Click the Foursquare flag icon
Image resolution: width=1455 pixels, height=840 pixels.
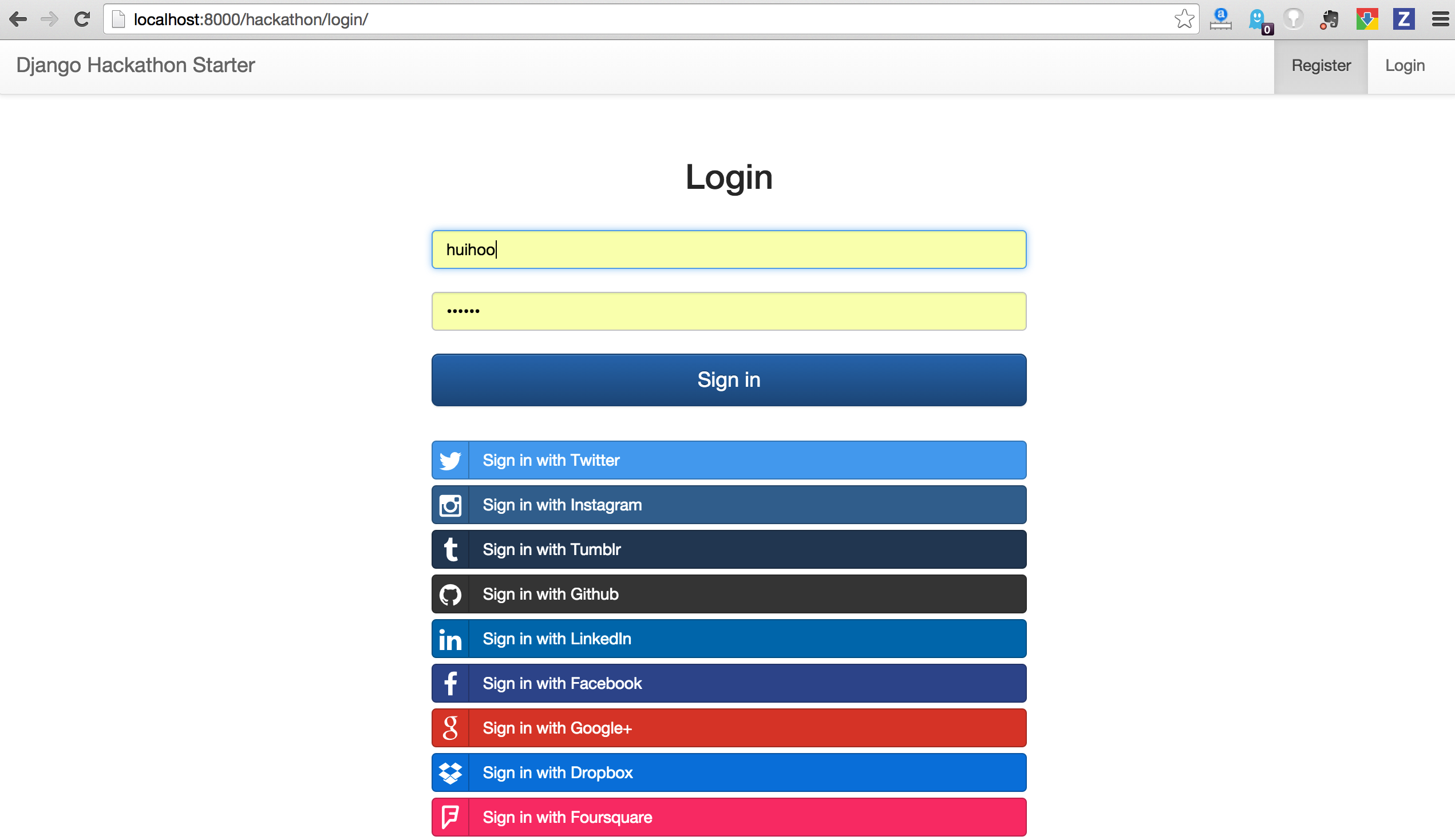pyautogui.click(x=450, y=817)
